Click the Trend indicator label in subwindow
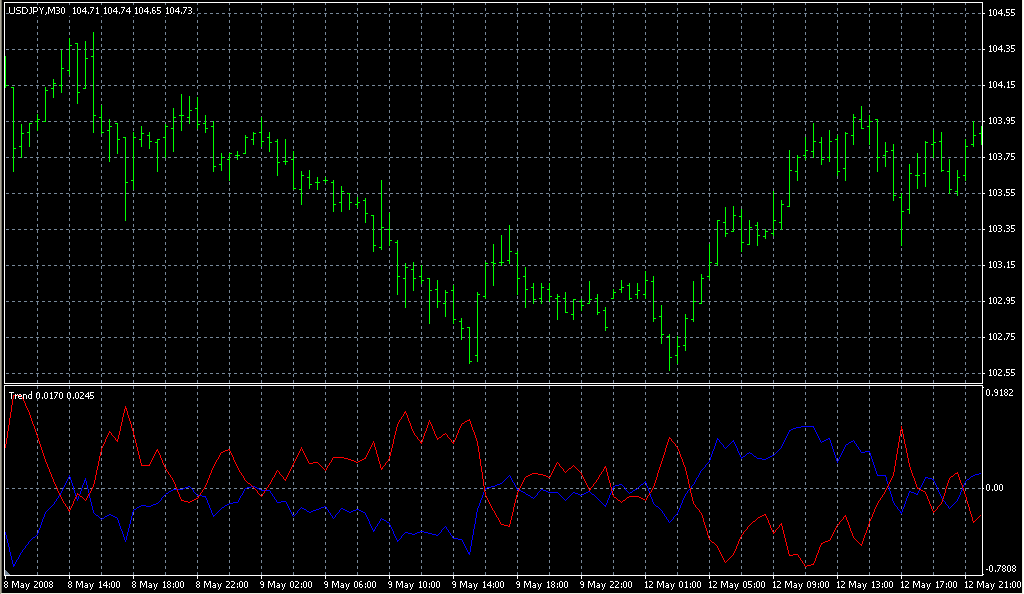 tap(20, 396)
